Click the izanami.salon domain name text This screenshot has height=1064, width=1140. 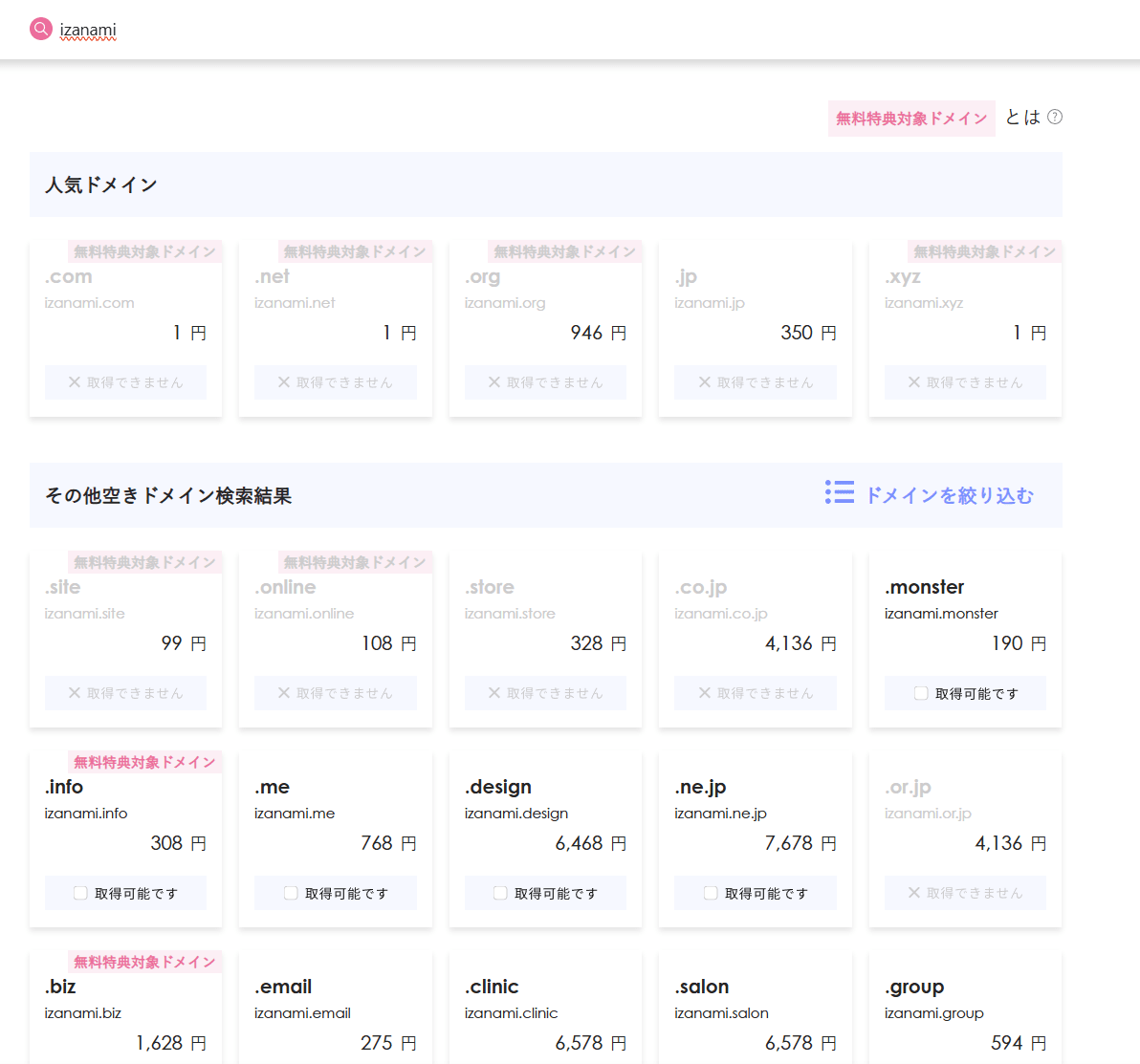pos(721,1013)
